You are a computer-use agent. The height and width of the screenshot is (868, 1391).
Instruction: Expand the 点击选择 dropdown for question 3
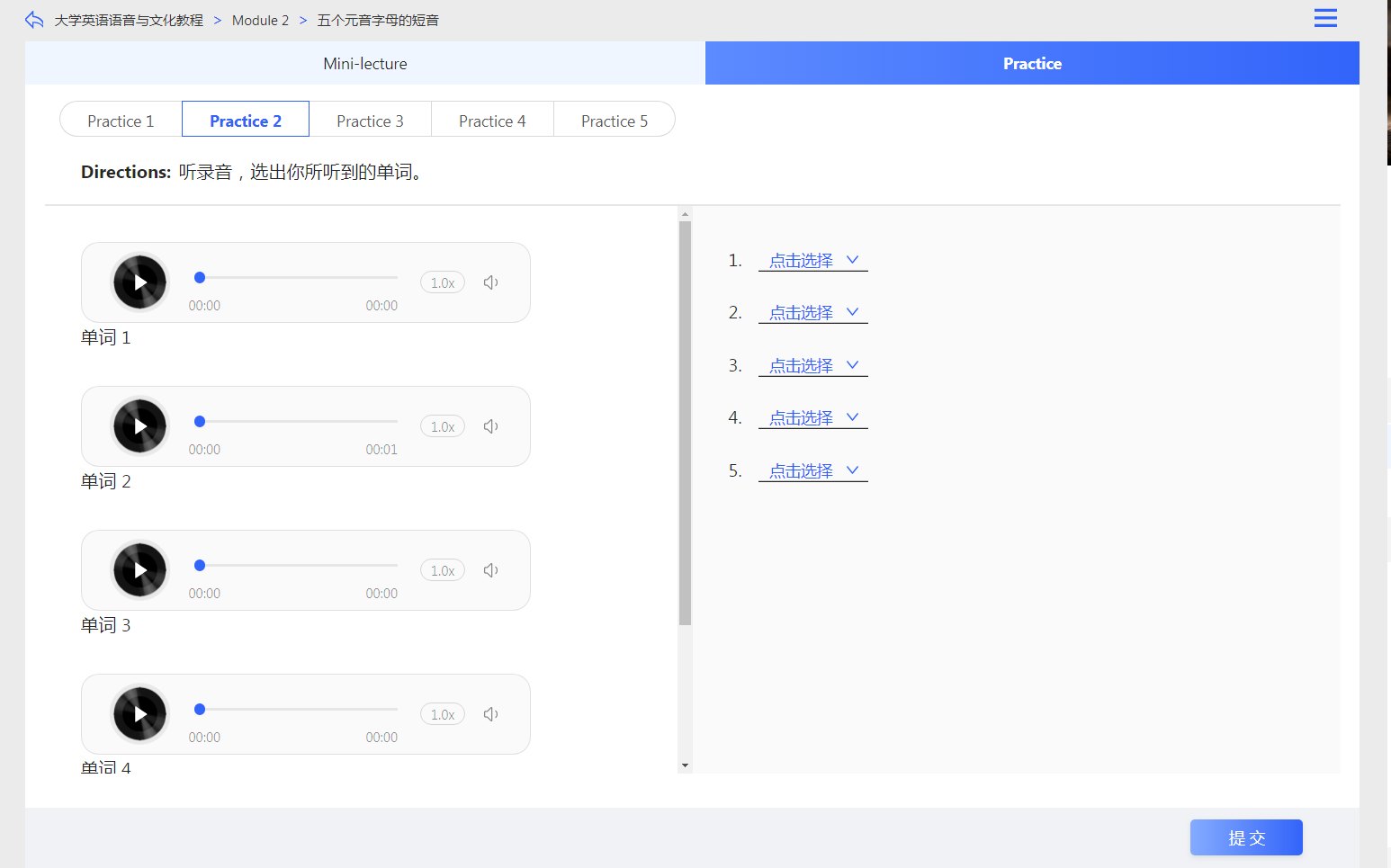(x=812, y=366)
